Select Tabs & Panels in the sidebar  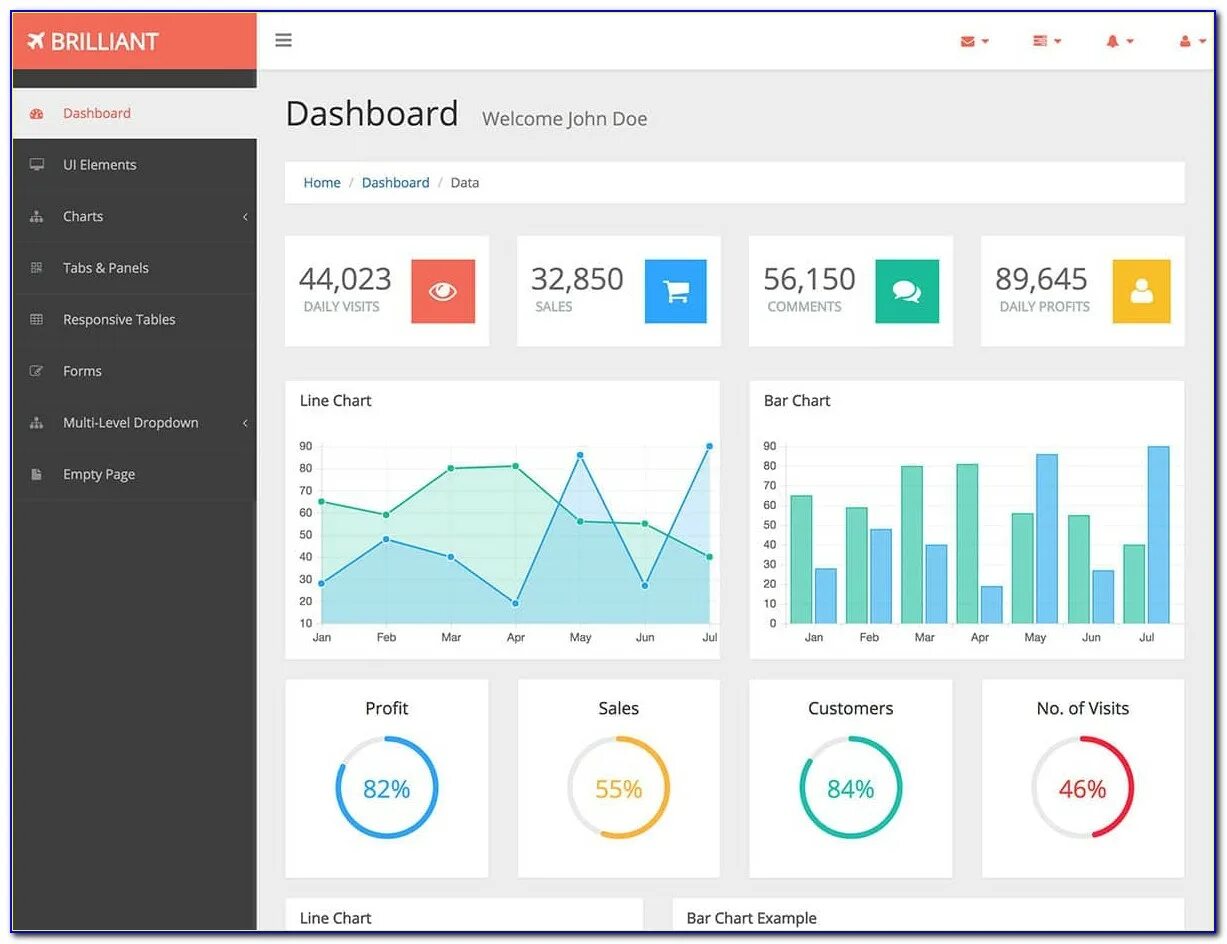[x=103, y=267]
